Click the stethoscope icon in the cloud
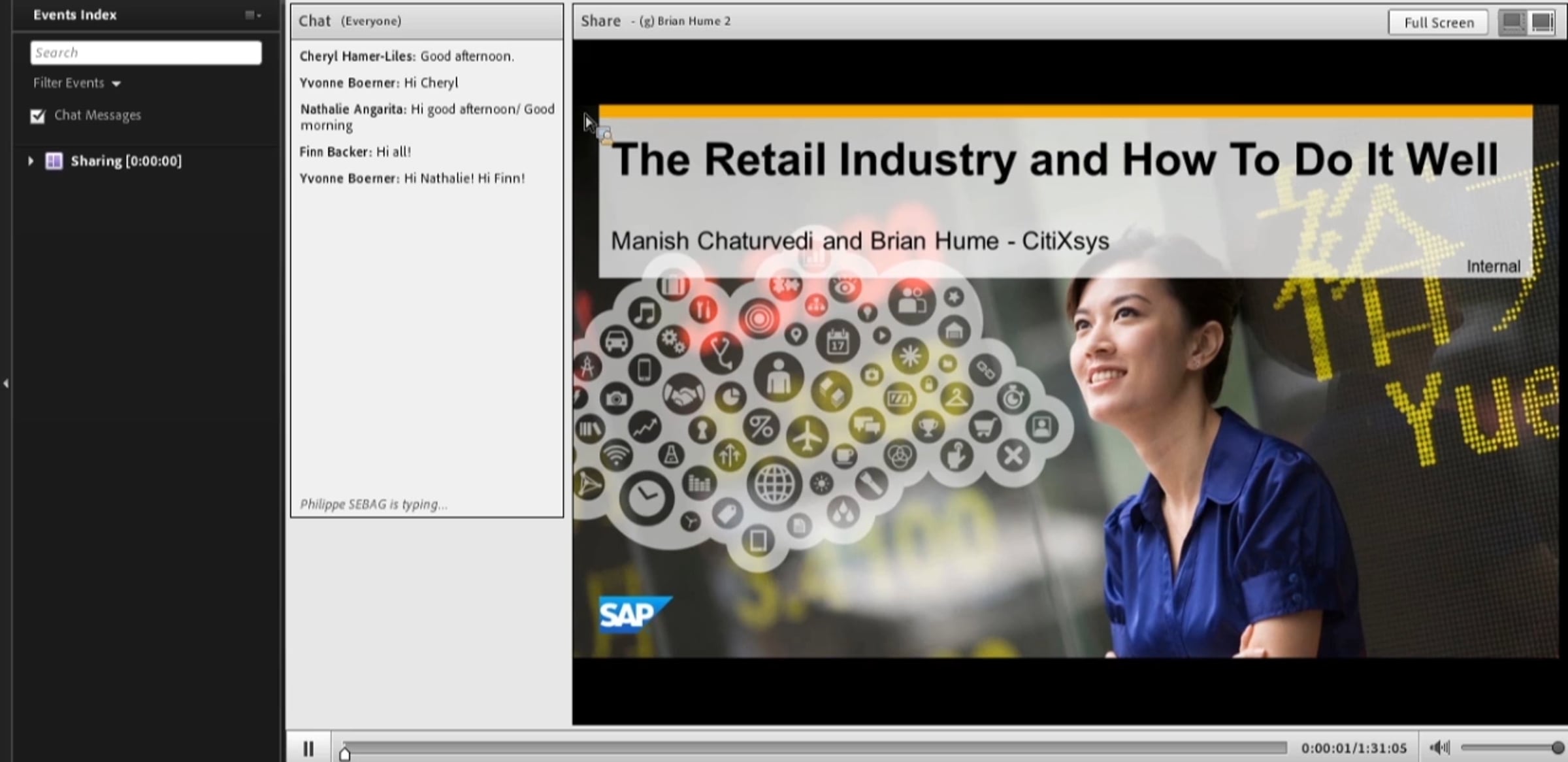This screenshot has height=762, width=1568. click(x=721, y=352)
